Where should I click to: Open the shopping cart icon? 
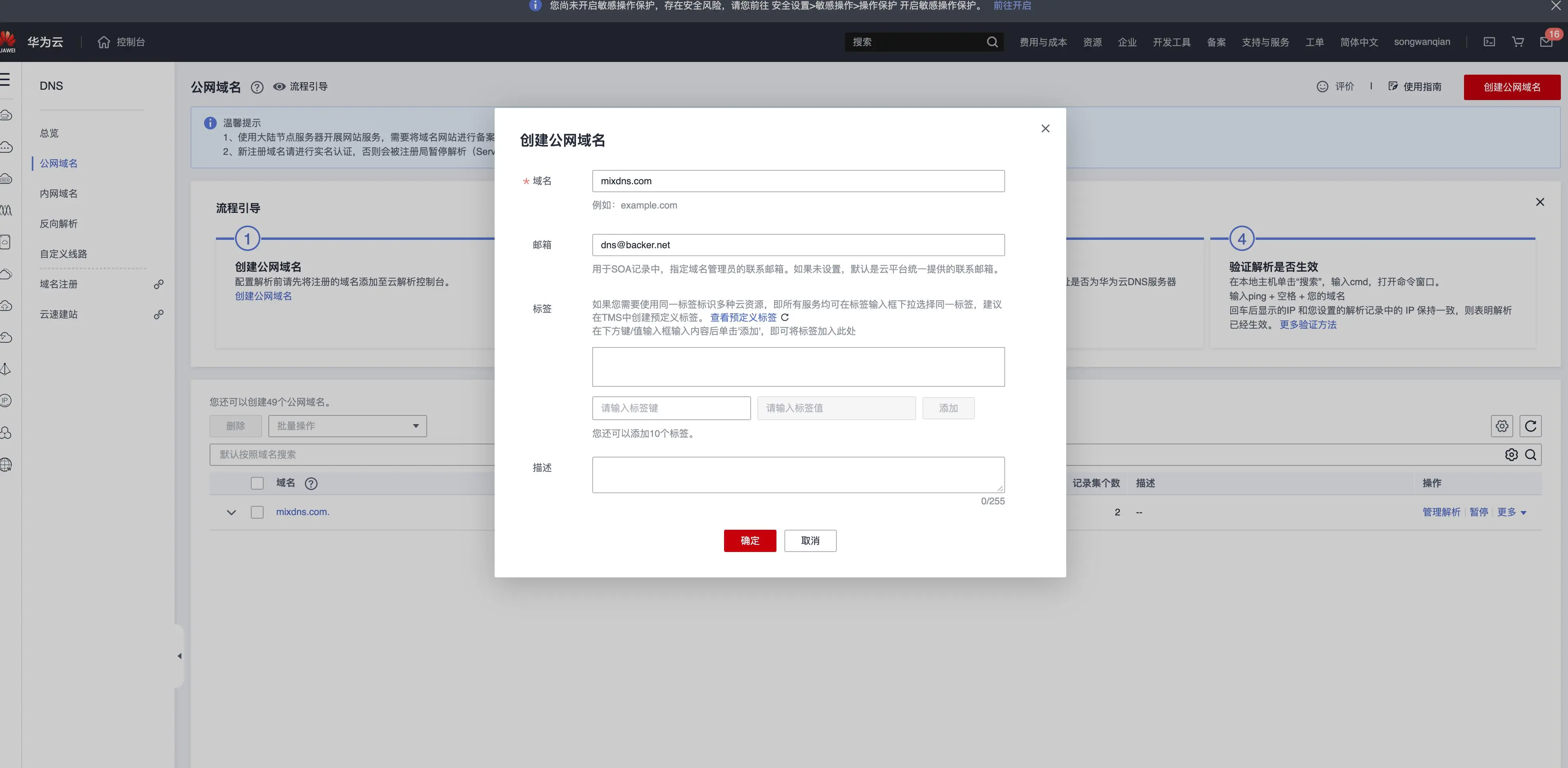point(1518,42)
